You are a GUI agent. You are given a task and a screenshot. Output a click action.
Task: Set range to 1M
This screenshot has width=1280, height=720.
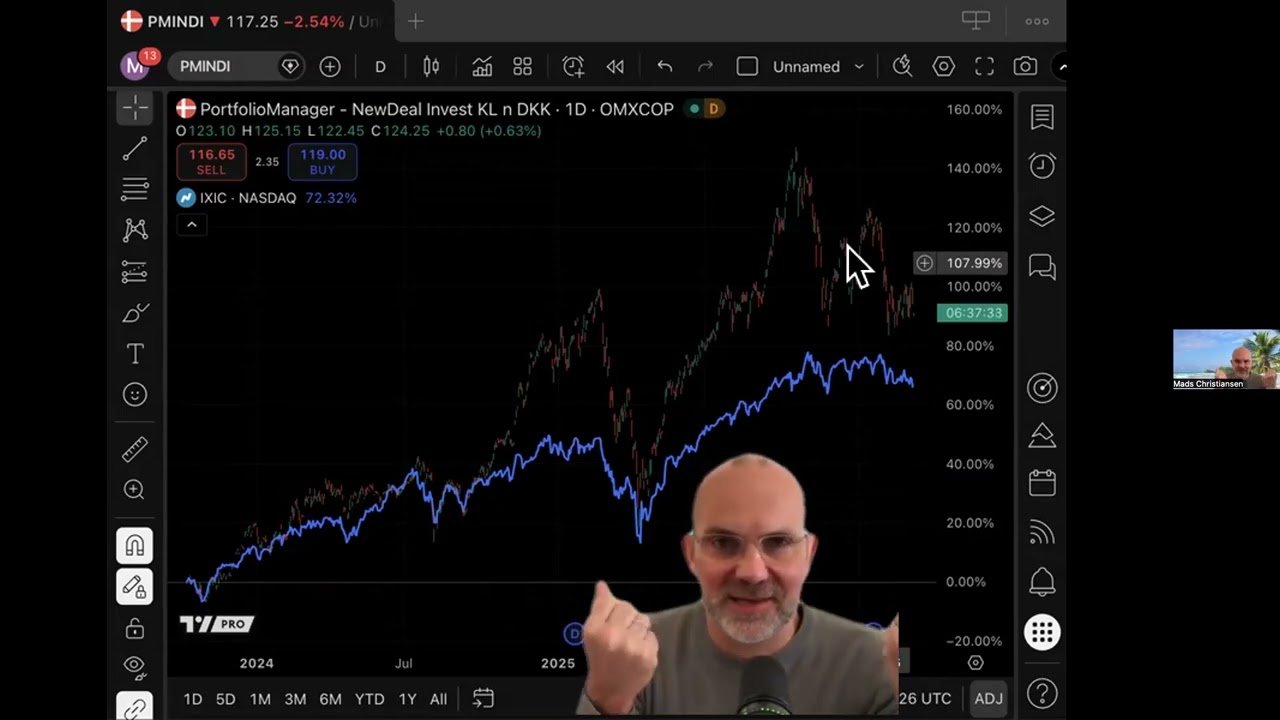[260, 699]
